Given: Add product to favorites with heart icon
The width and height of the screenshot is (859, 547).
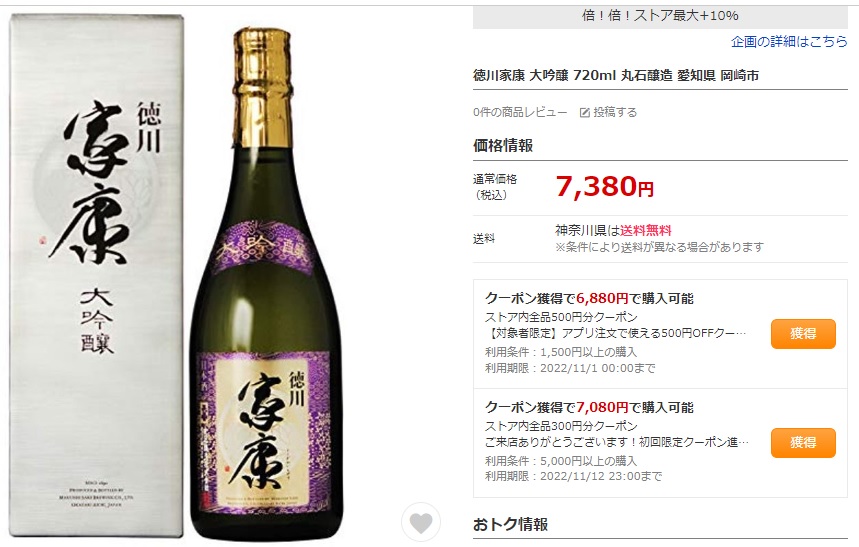Looking at the screenshot, I should 421,522.
